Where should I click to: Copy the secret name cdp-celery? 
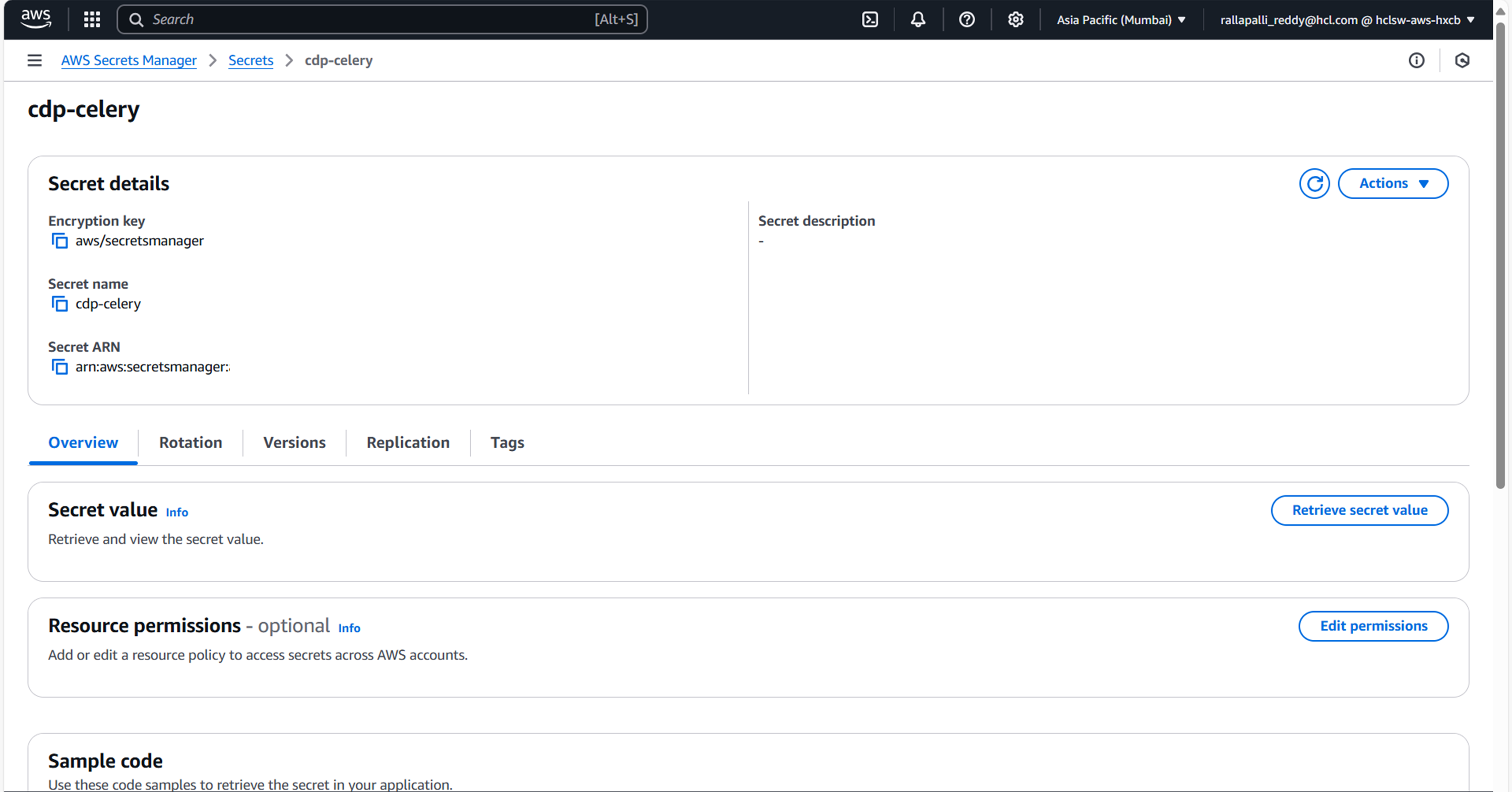59,303
